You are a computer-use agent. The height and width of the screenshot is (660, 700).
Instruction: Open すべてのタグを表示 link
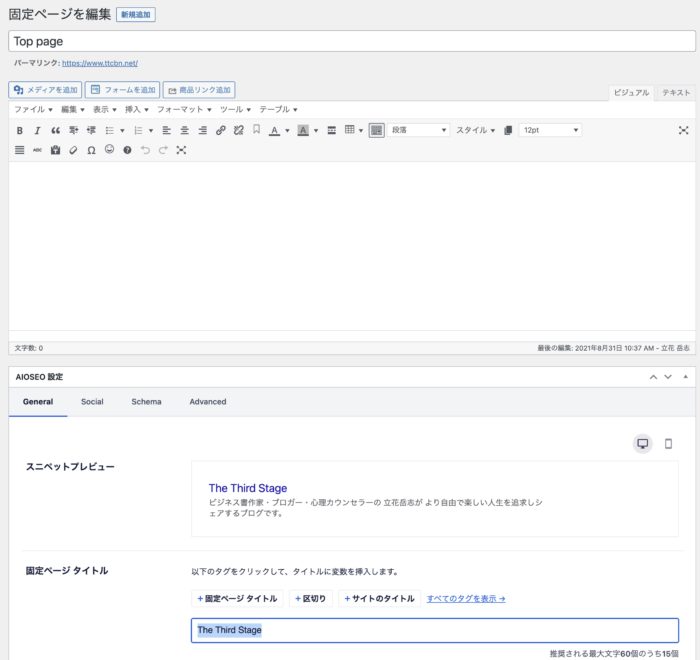click(x=466, y=599)
